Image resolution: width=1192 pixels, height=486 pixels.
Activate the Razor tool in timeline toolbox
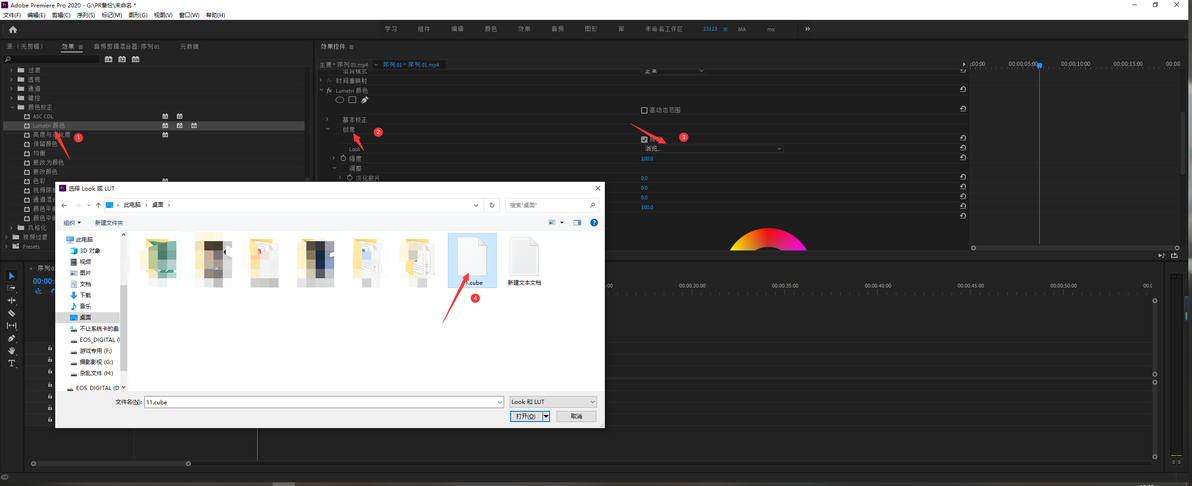pos(11,313)
